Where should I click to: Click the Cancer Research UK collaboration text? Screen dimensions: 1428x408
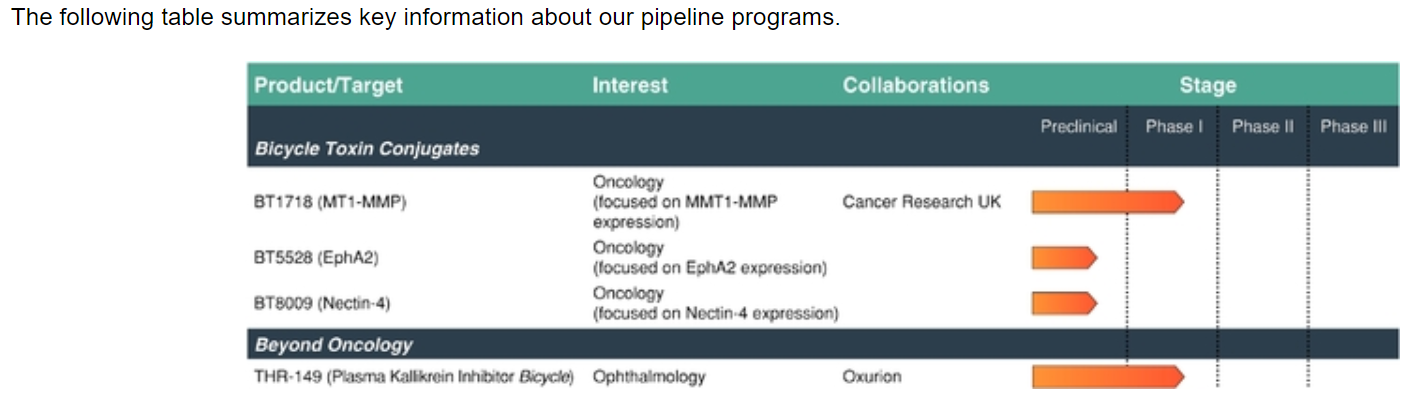coord(921,202)
